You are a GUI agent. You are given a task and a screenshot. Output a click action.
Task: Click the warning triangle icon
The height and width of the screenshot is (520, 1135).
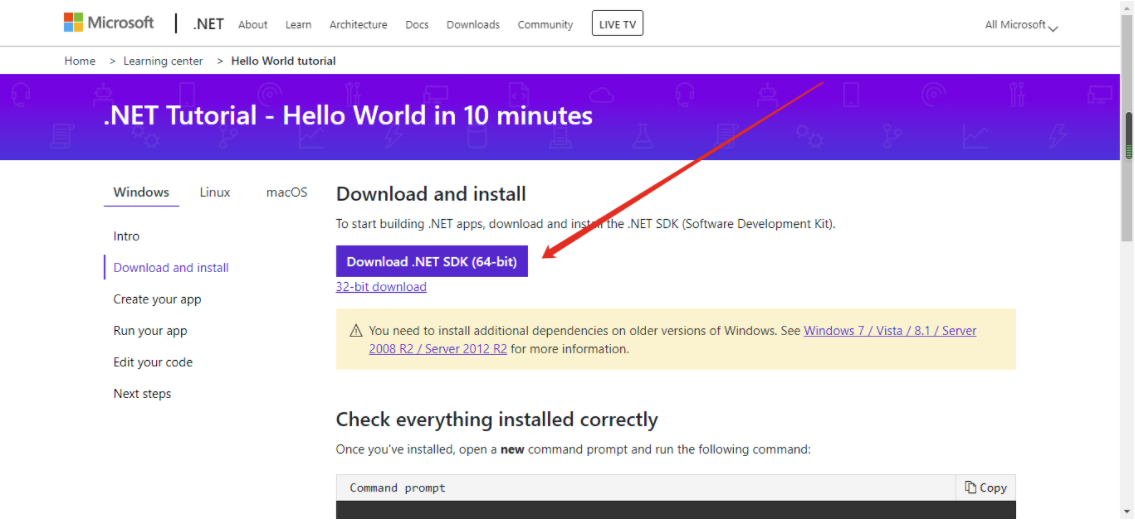[355, 331]
